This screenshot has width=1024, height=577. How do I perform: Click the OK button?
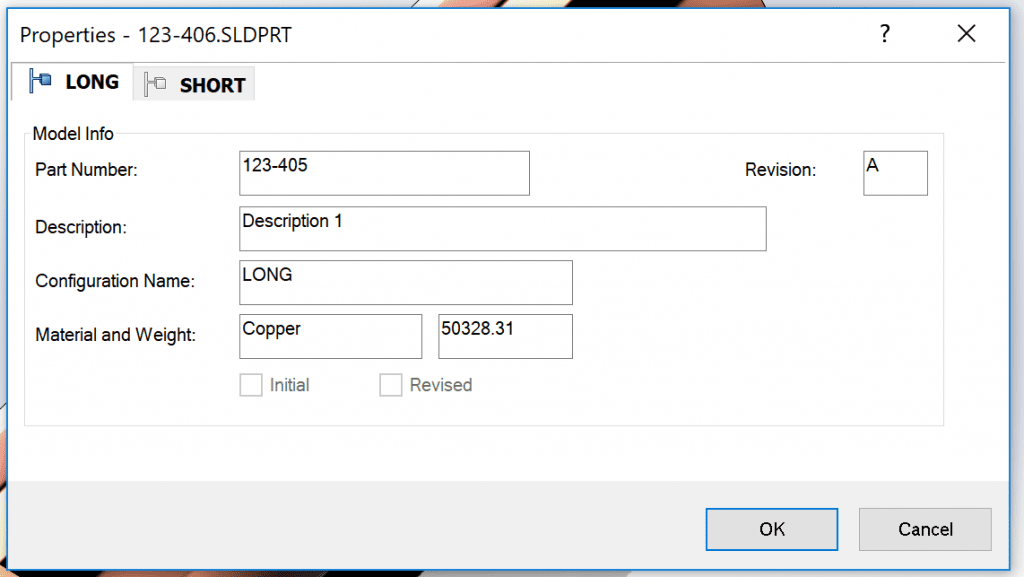pyautogui.click(x=771, y=529)
